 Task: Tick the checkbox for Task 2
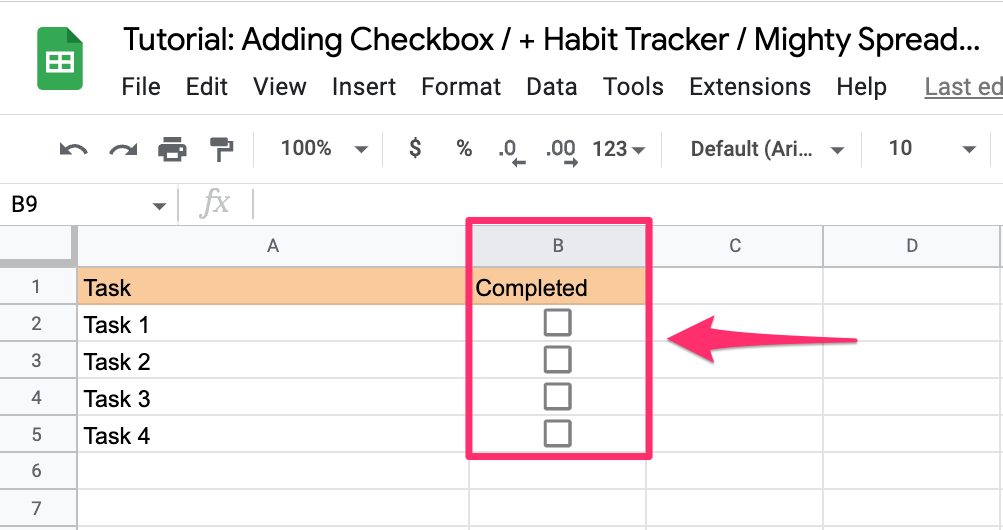coord(557,360)
